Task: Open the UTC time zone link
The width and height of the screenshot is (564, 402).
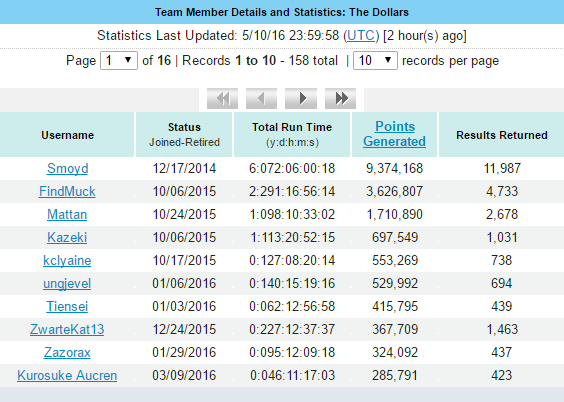Action: pyautogui.click(x=361, y=36)
